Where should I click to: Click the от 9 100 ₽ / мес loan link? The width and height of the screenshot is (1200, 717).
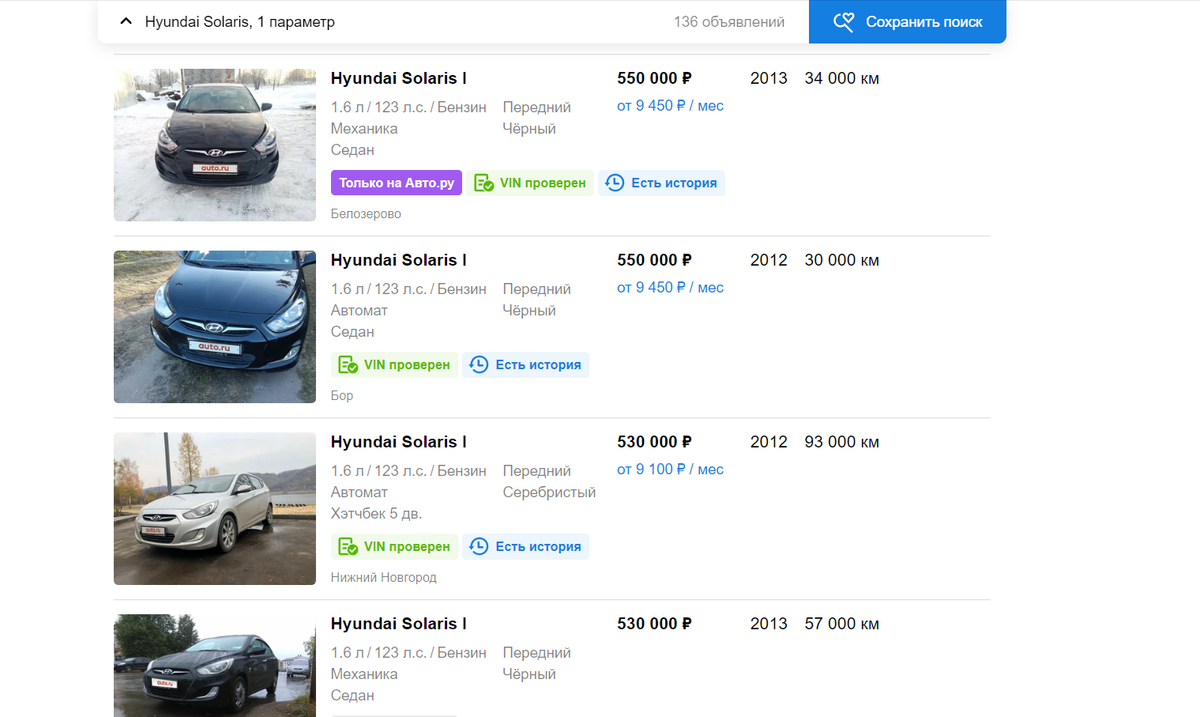pos(670,470)
